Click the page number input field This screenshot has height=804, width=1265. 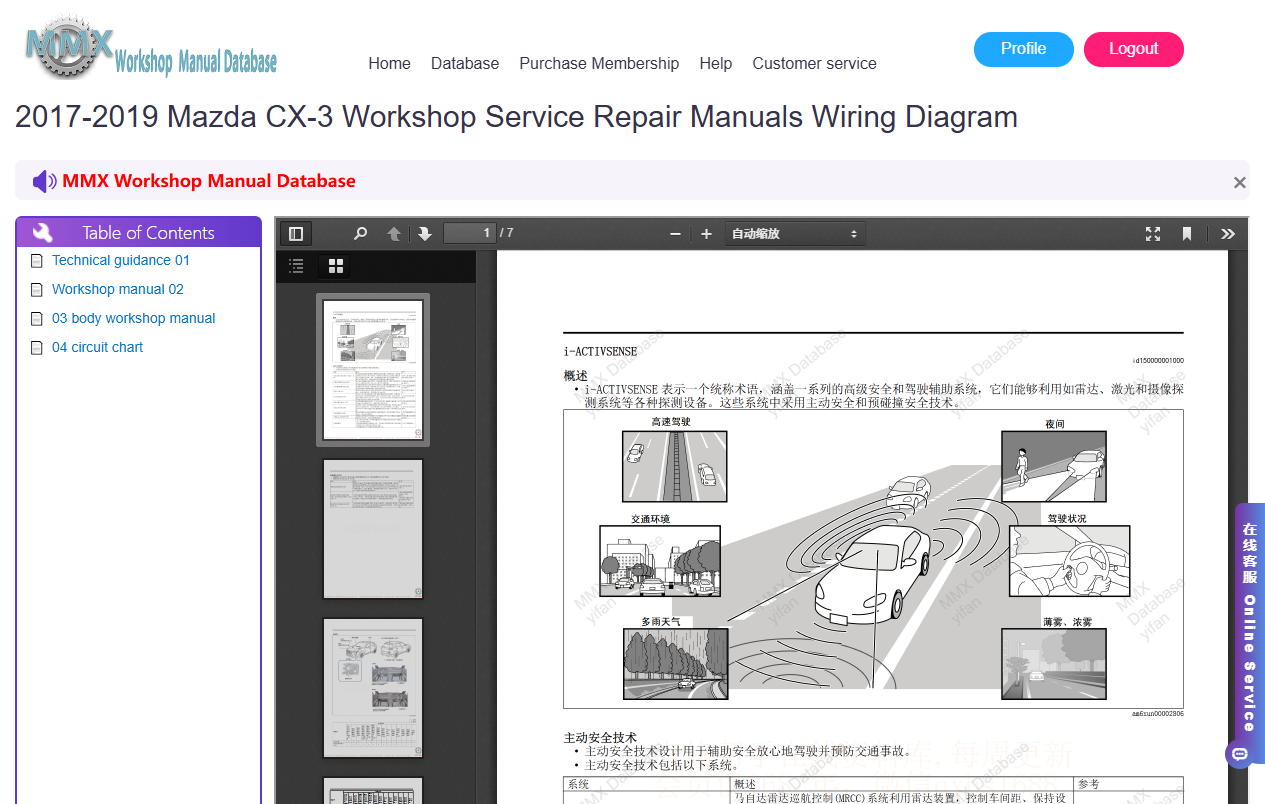(470, 234)
